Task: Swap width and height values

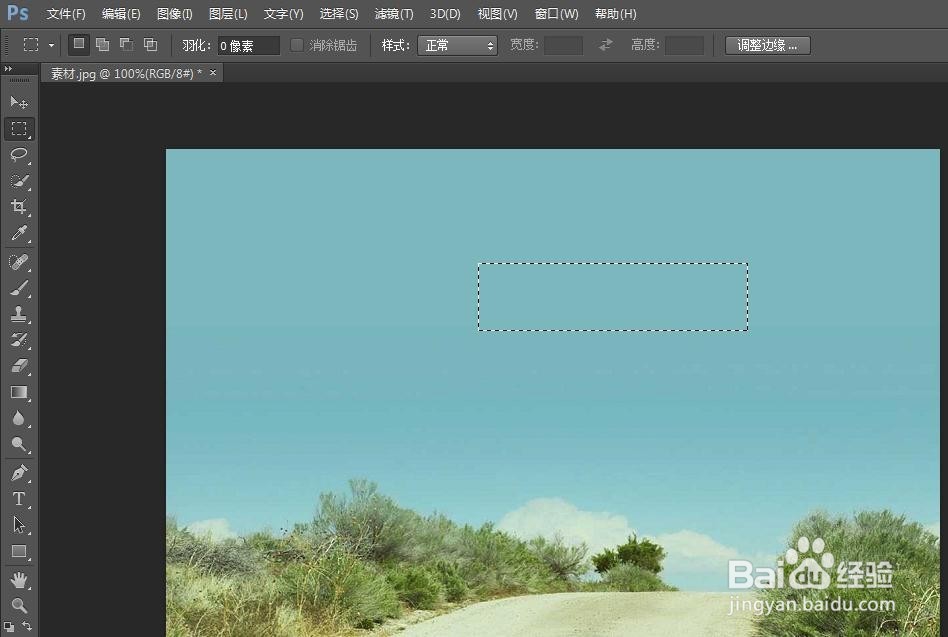Action: [605, 45]
